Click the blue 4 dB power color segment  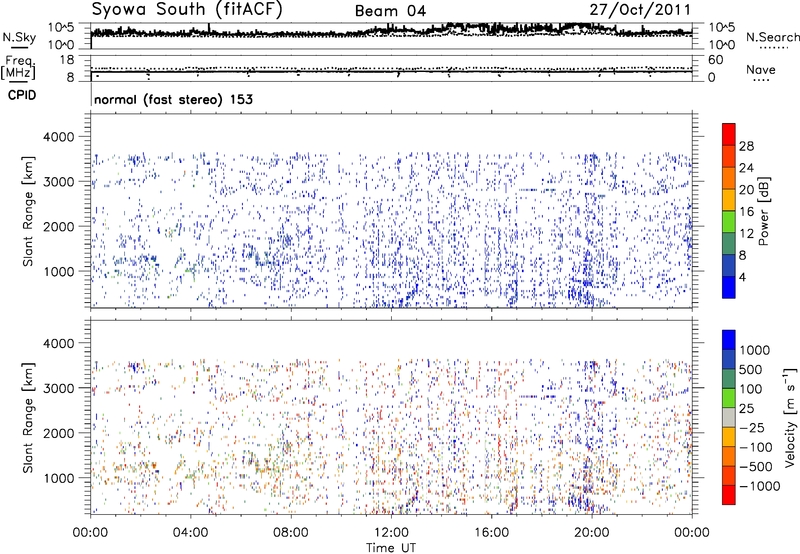pos(729,287)
